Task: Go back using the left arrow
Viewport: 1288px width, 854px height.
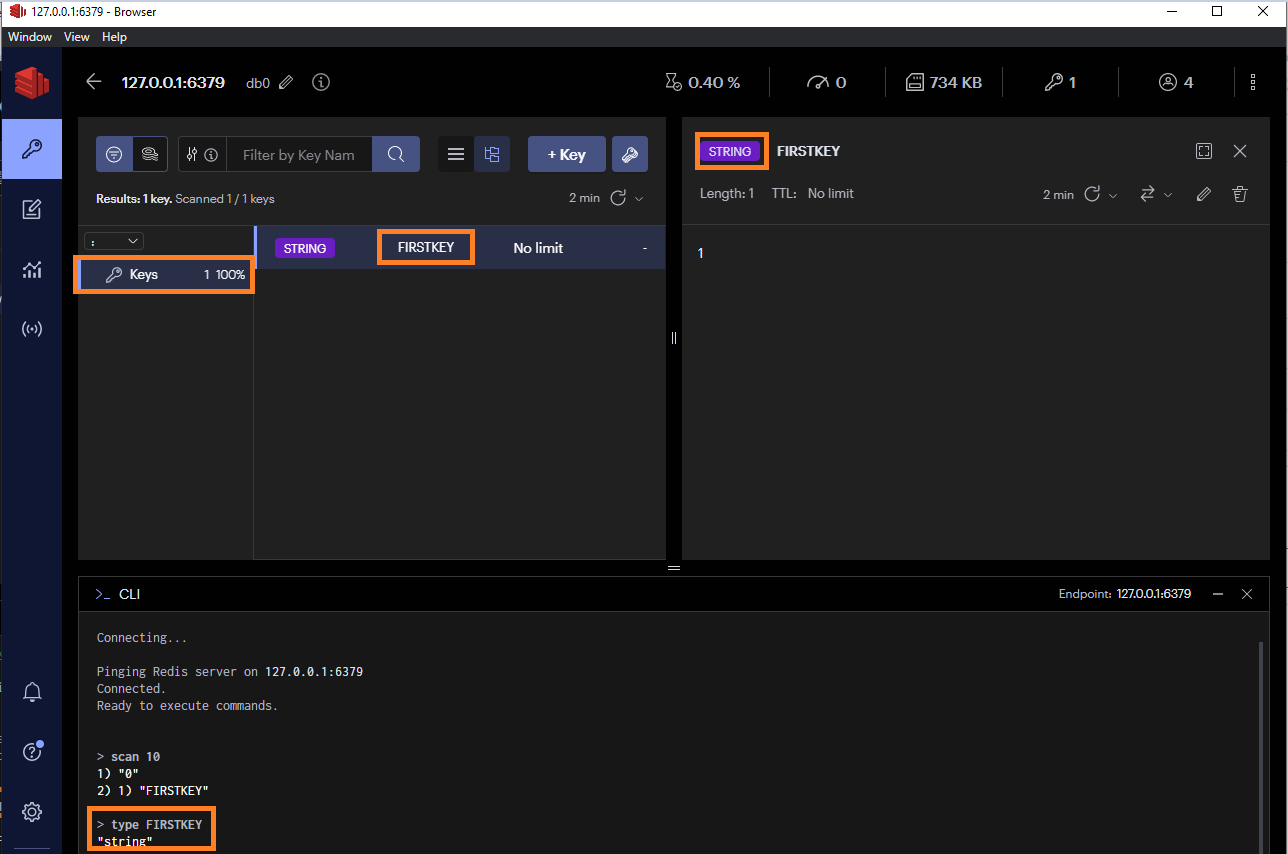Action: [x=94, y=82]
